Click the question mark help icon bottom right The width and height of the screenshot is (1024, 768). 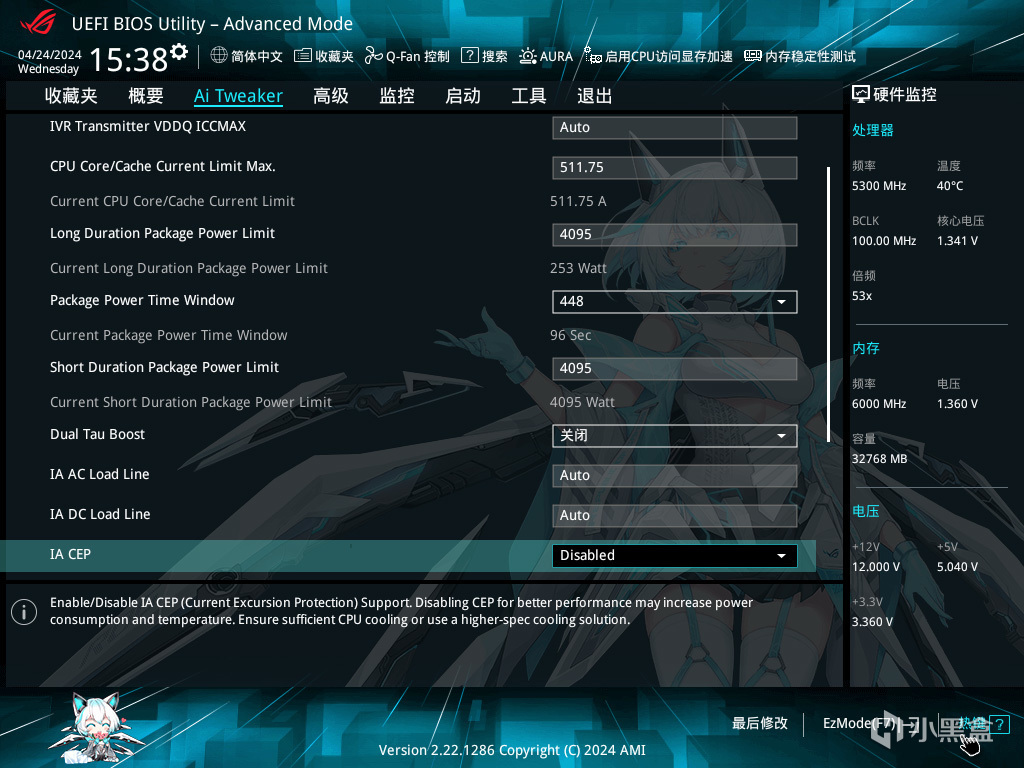pyautogui.click(x=1001, y=724)
